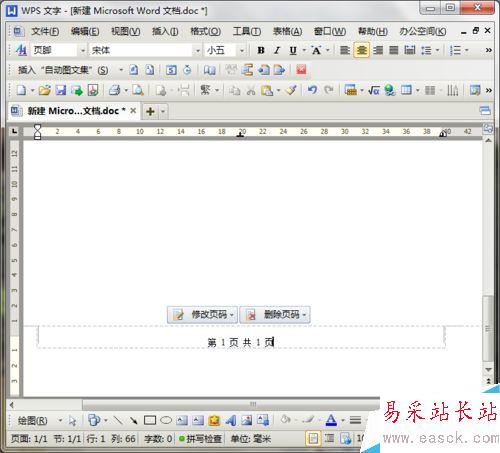
Task: Toggle bold formatting
Action: tap(261, 50)
